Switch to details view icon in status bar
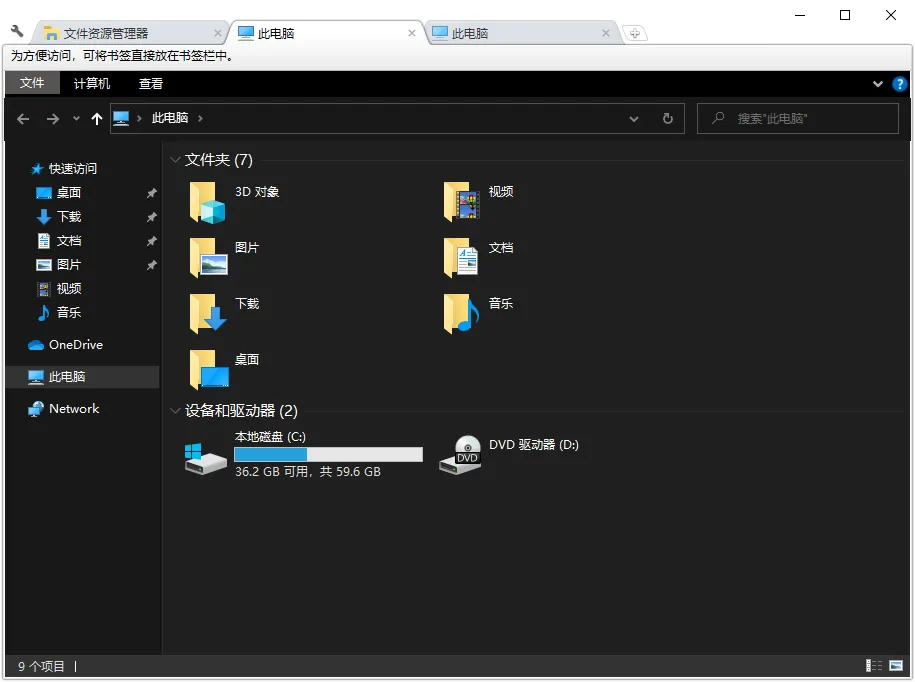Viewport: 915px width, 682px height. click(x=874, y=666)
